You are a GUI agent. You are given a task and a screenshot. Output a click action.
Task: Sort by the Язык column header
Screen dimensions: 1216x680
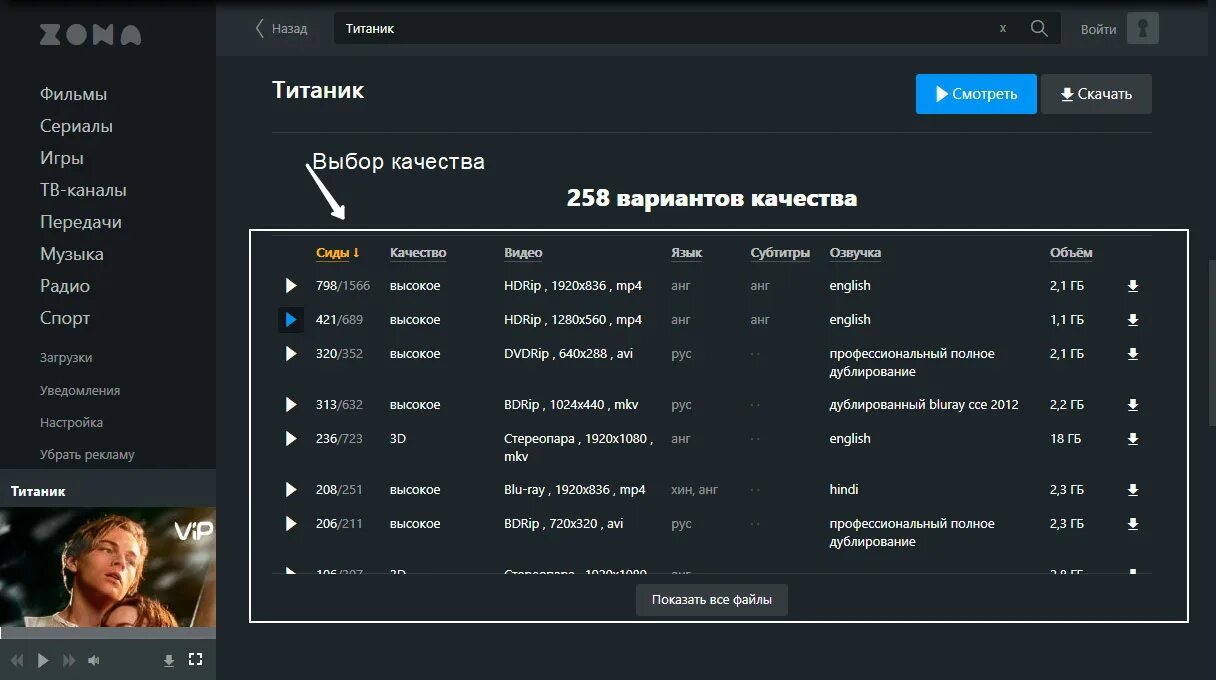687,253
